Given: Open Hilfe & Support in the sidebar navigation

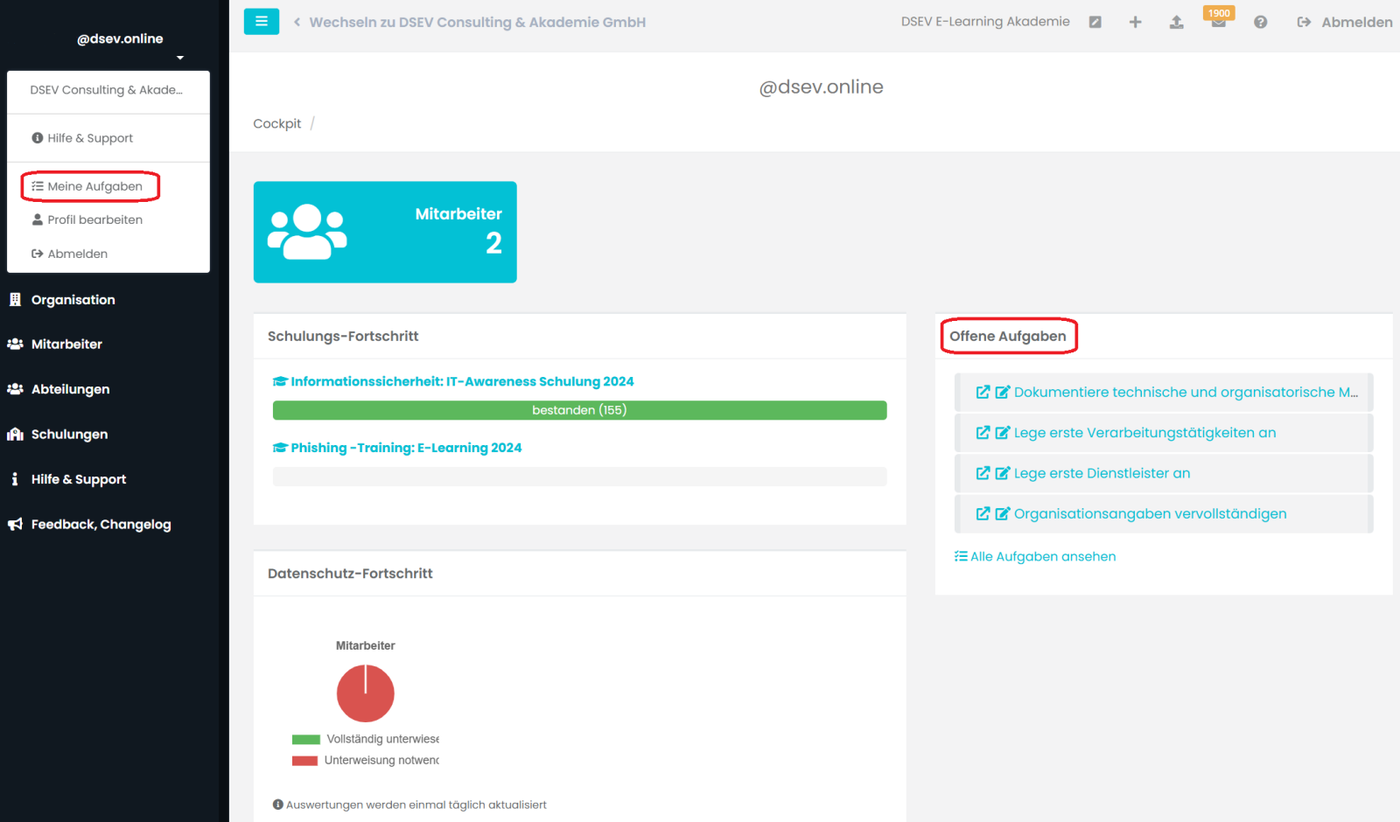Looking at the screenshot, I should [x=67, y=479].
